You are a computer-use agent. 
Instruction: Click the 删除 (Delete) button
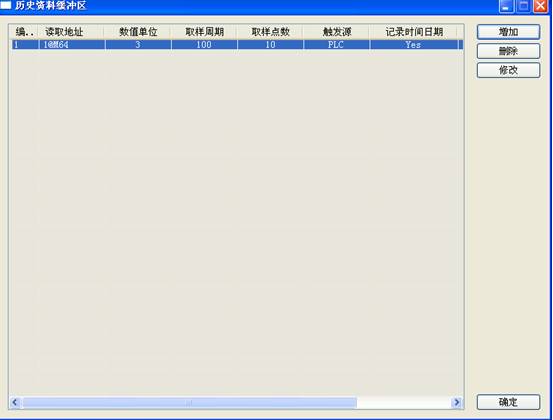coord(508,51)
